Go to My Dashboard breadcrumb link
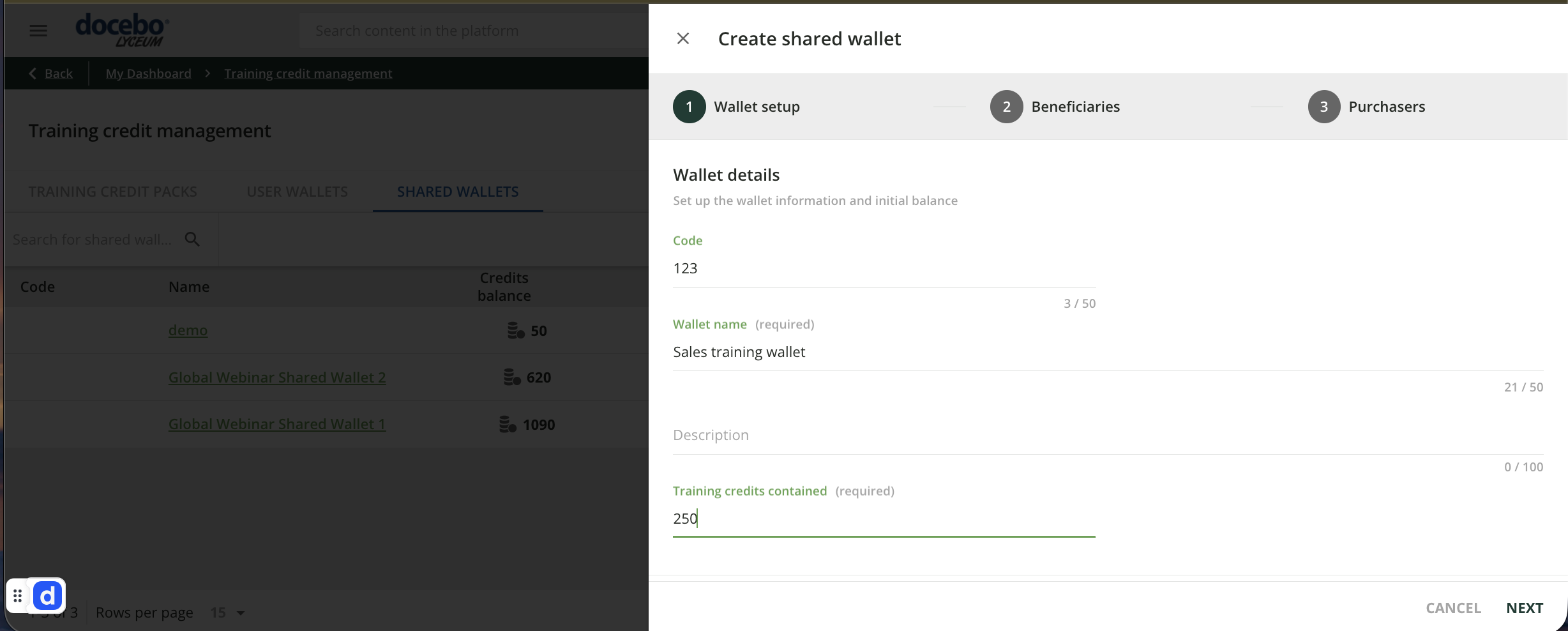This screenshot has height=631, width=1568. click(148, 73)
